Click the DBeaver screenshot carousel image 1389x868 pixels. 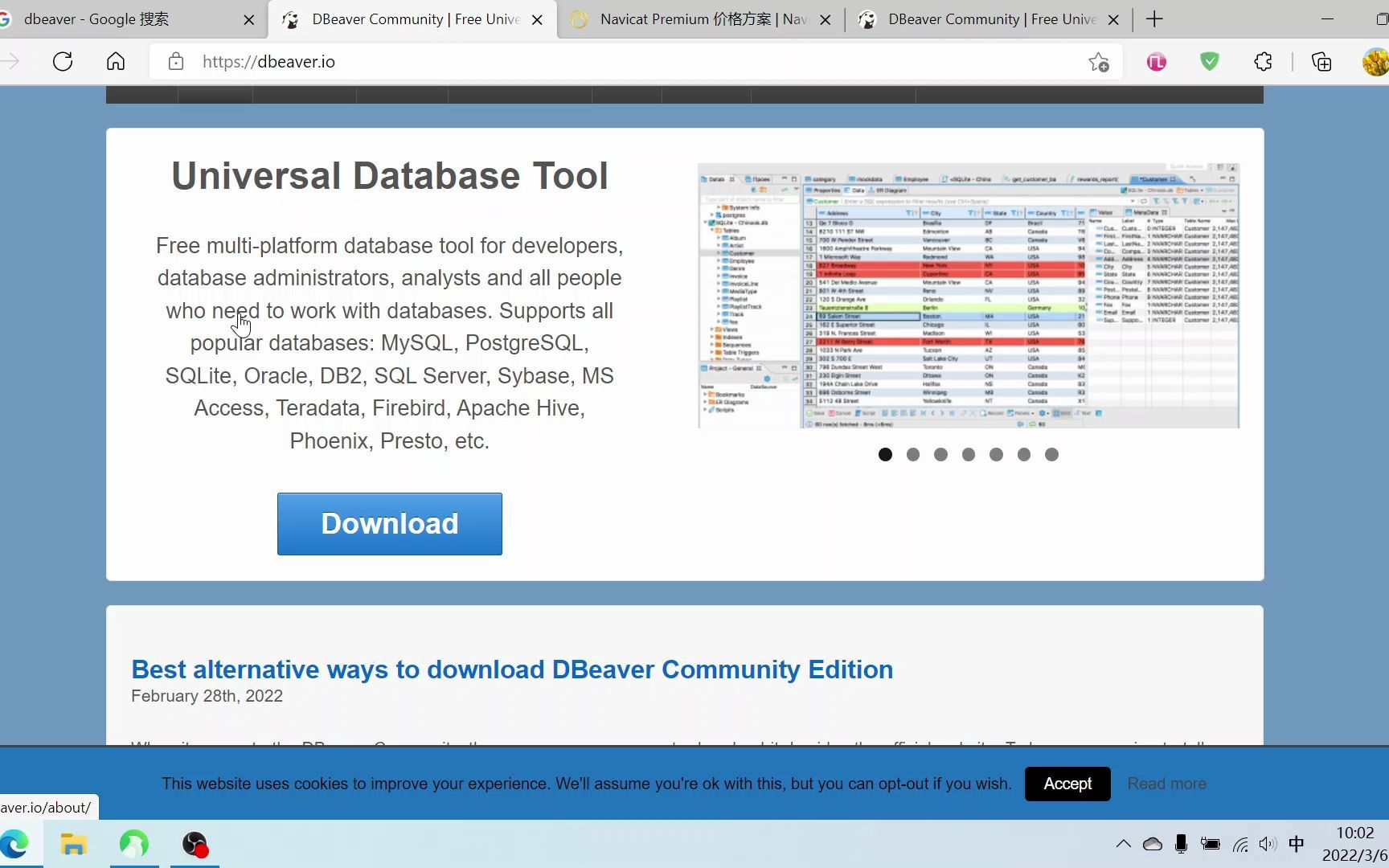(x=969, y=296)
